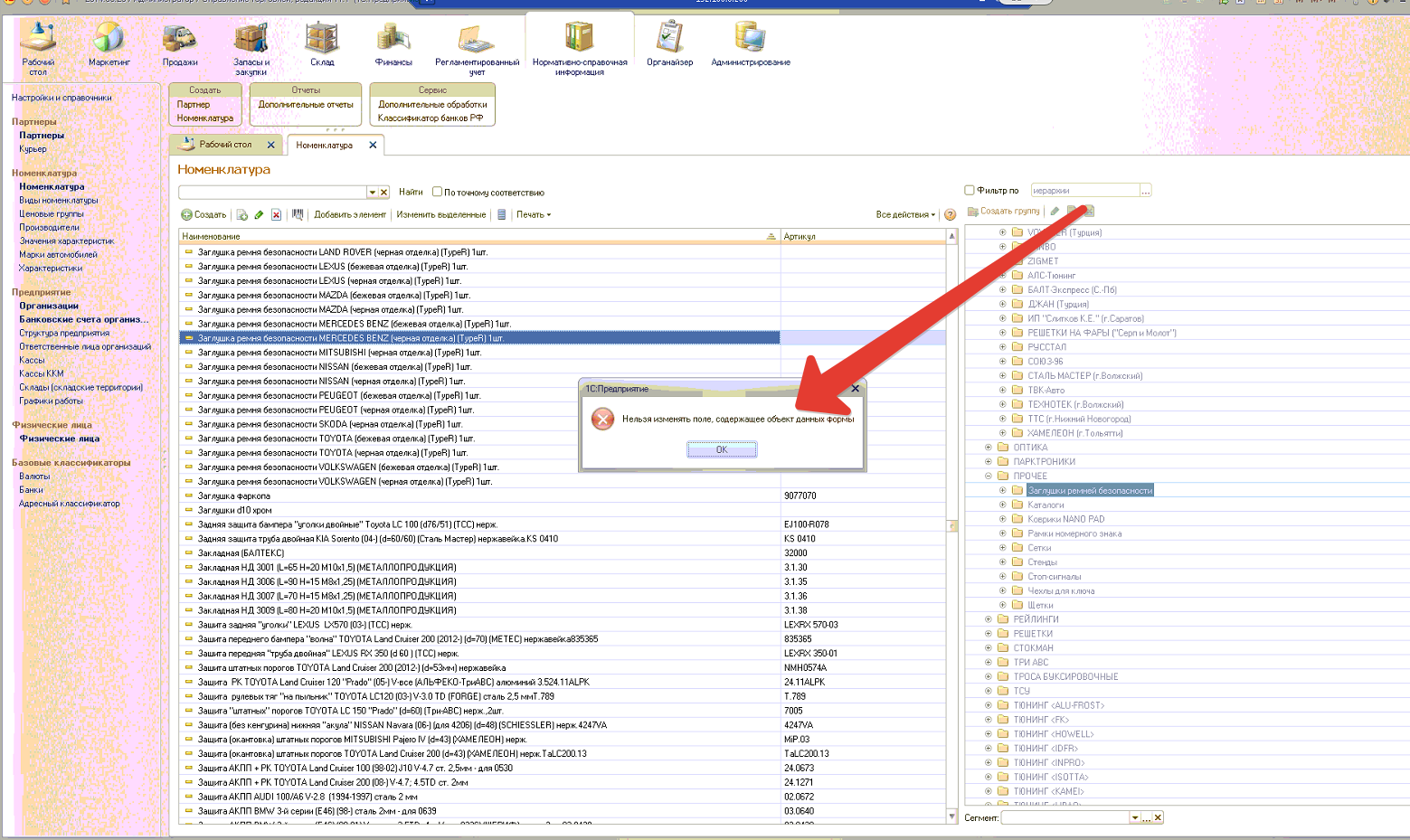Viewport: 1410px width, 840px height.
Task: Click the search text input field
Action: pyautogui.click(x=272, y=193)
